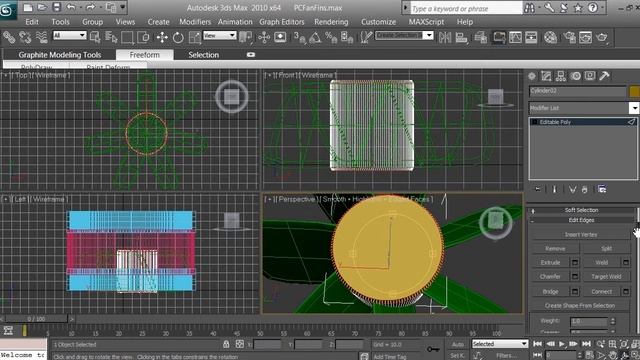640x360 pixels.
Task: Select the Unlink Selection tool
Action: click(25, 38)
